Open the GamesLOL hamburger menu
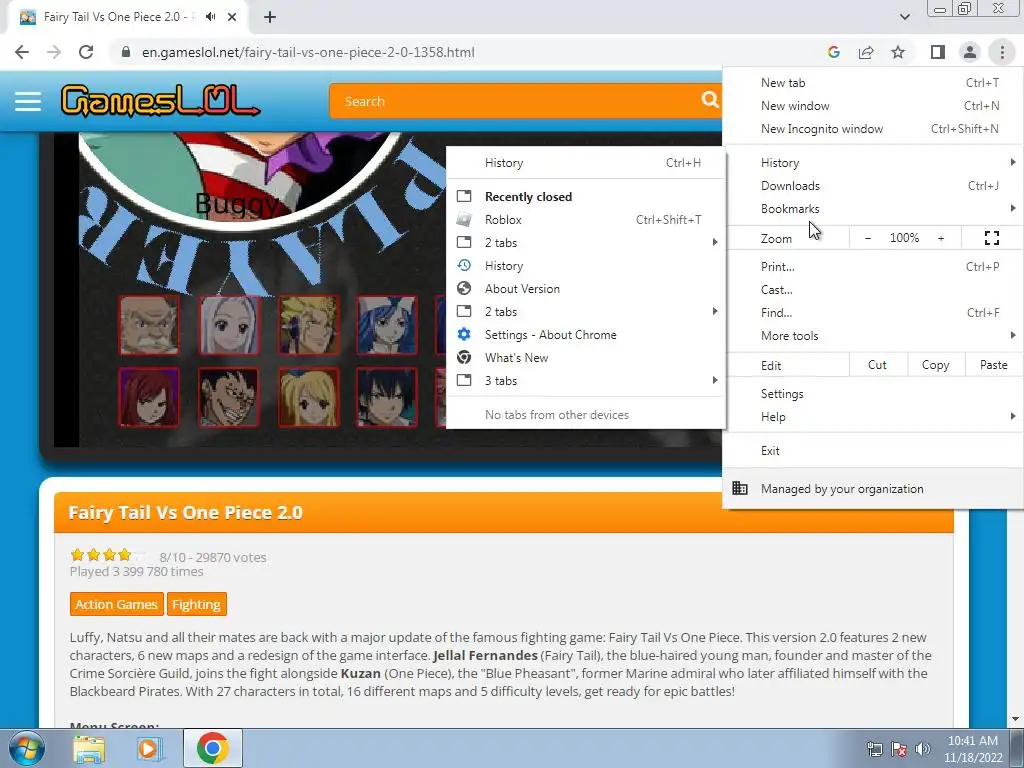 click(x=27, y=101)
